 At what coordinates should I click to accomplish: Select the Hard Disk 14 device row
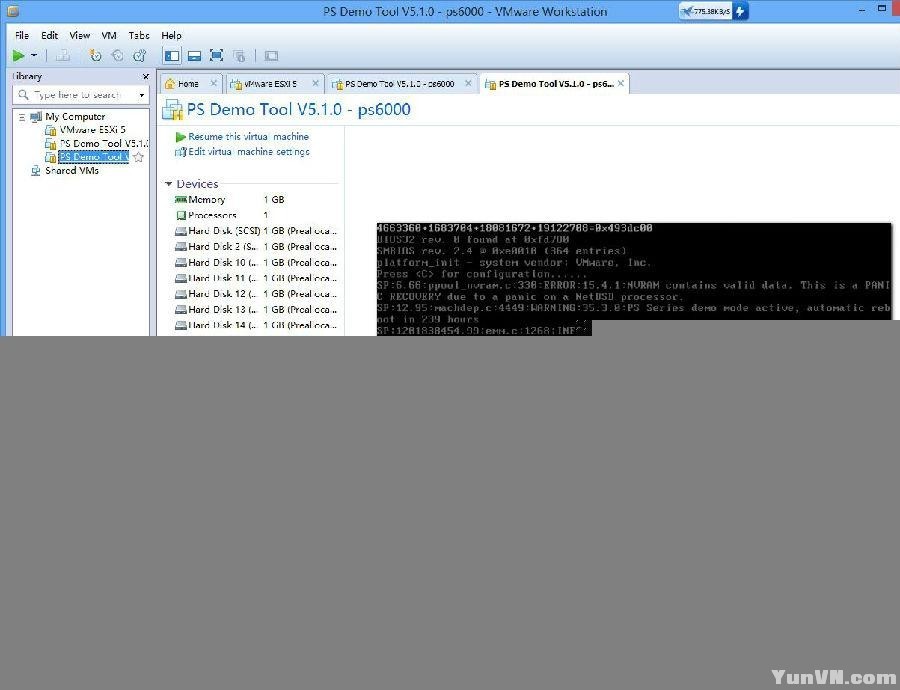(255, 325)
